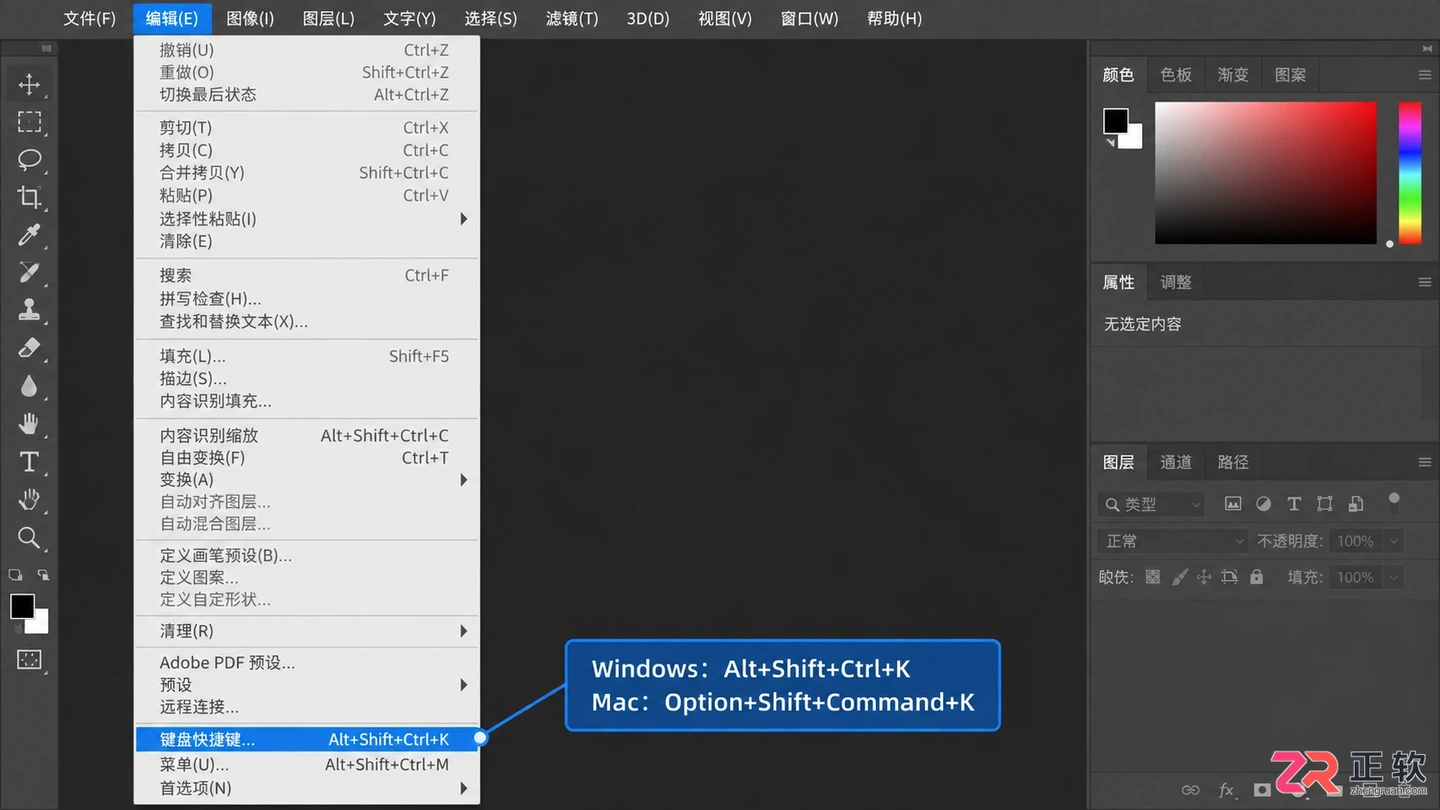
Task: Click the fx layer style icon
Action: click(x=1226, y=790)
